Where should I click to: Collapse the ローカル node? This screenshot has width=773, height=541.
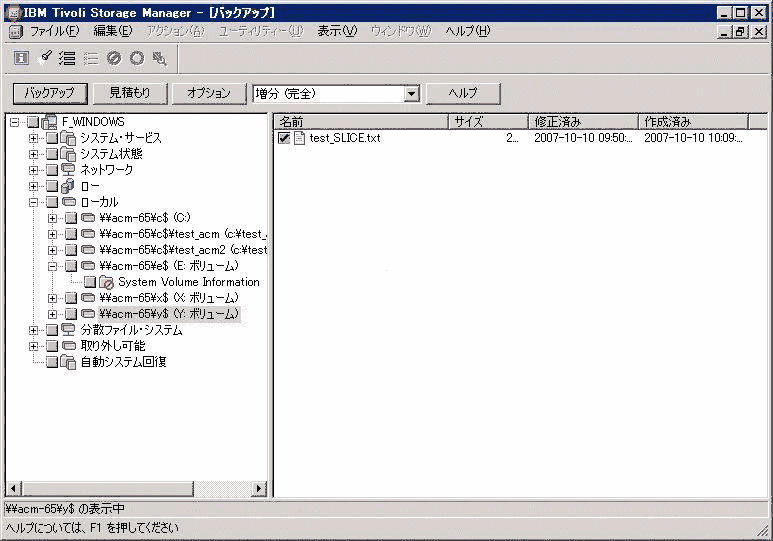tap(34, 202)
